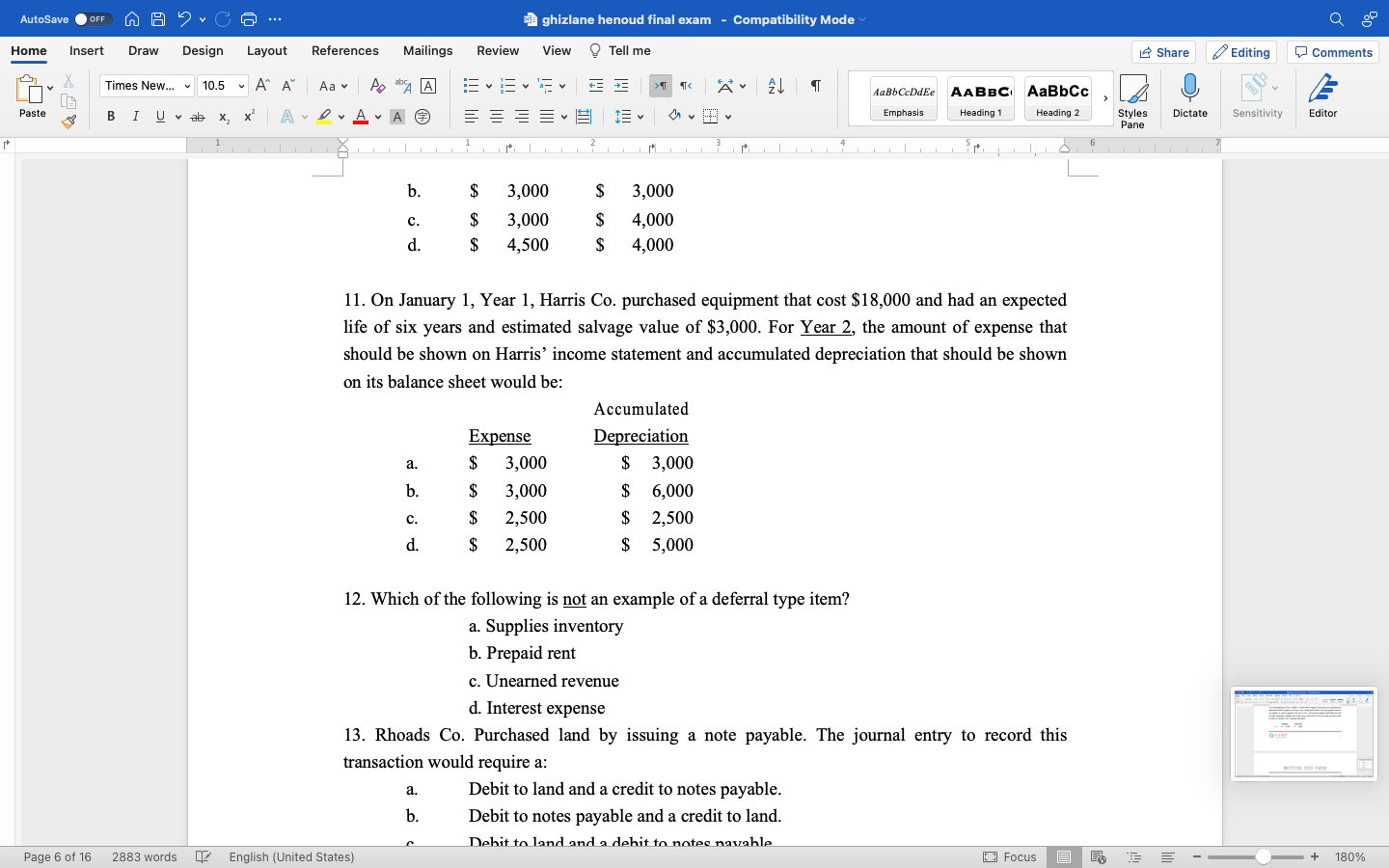This screenshot has height=868, width=1389.
Task: Expand the bullets list dropdown arrow
Action: click(x=488, y=87)
